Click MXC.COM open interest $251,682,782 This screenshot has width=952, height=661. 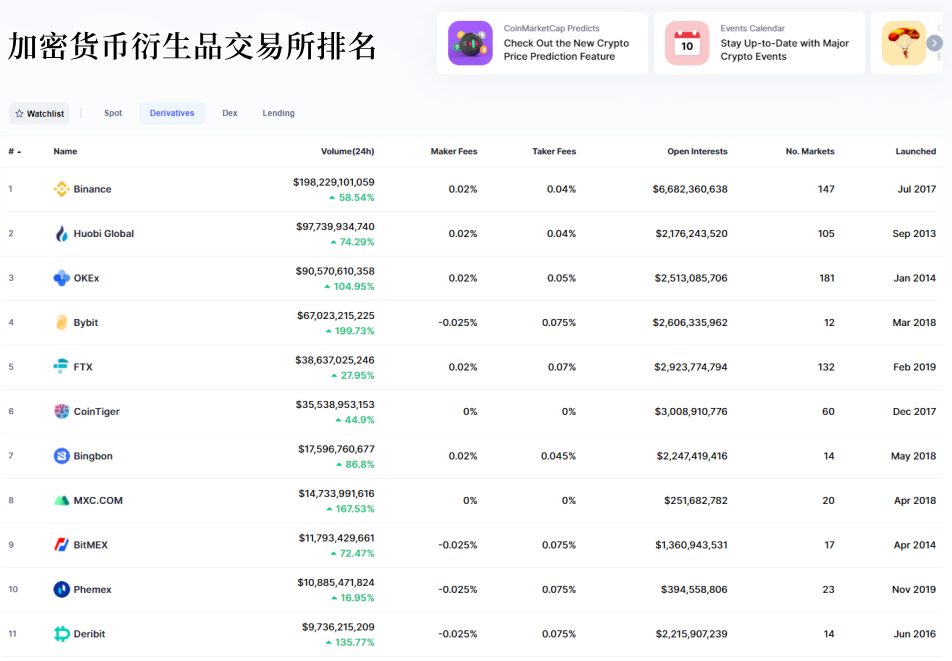coord(696,500)
